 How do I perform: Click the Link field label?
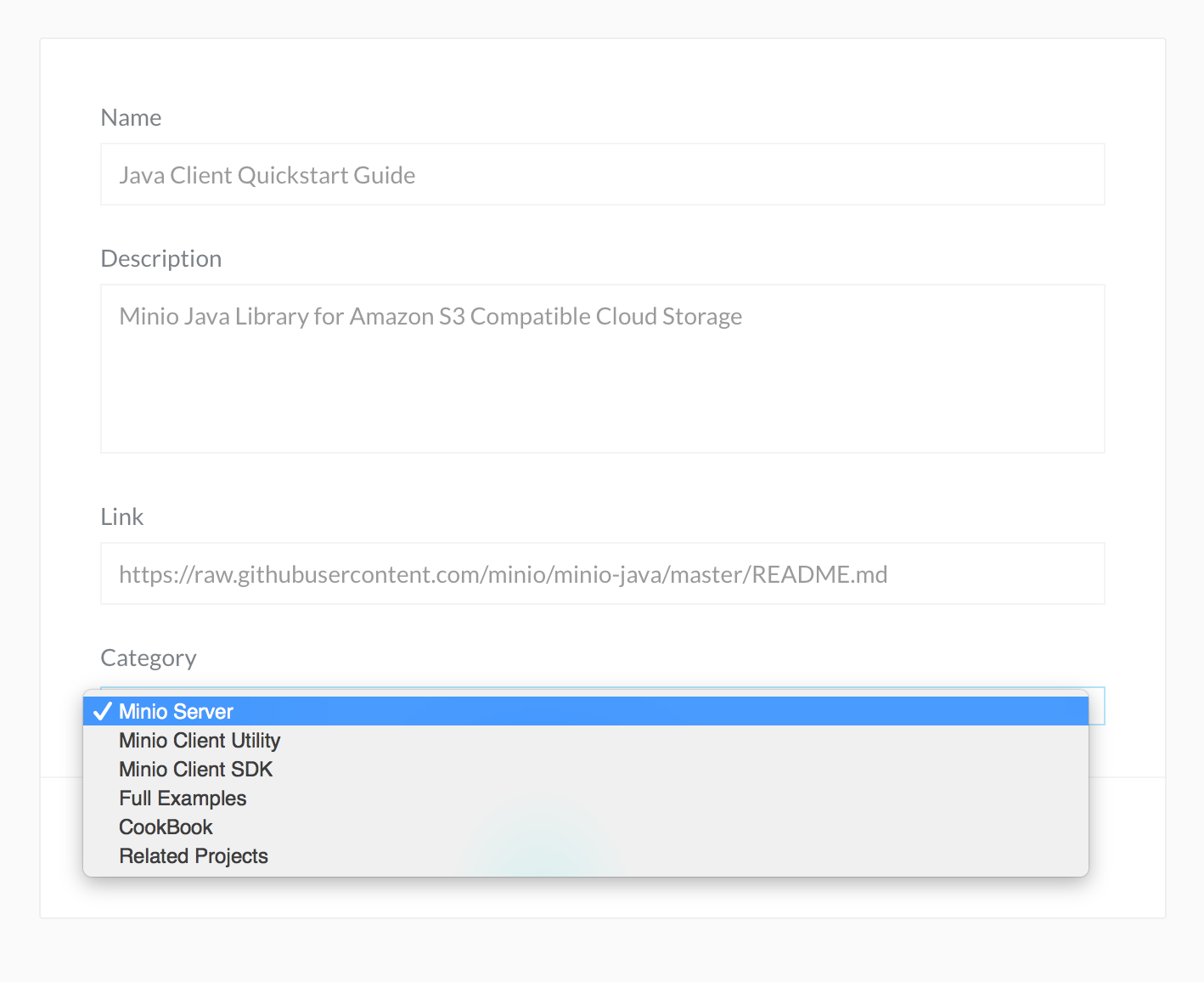pyautogui.click(x=122, y=517)
